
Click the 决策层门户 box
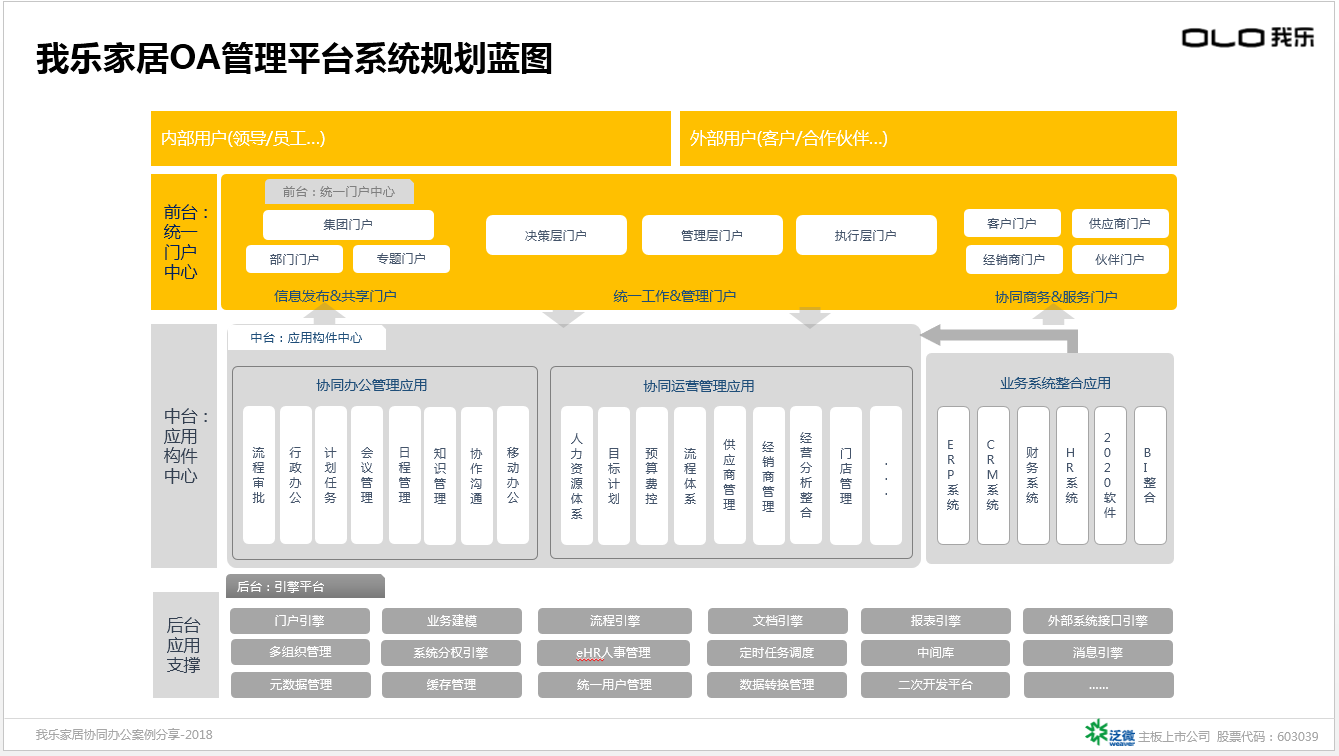click(x=556, y=235)
